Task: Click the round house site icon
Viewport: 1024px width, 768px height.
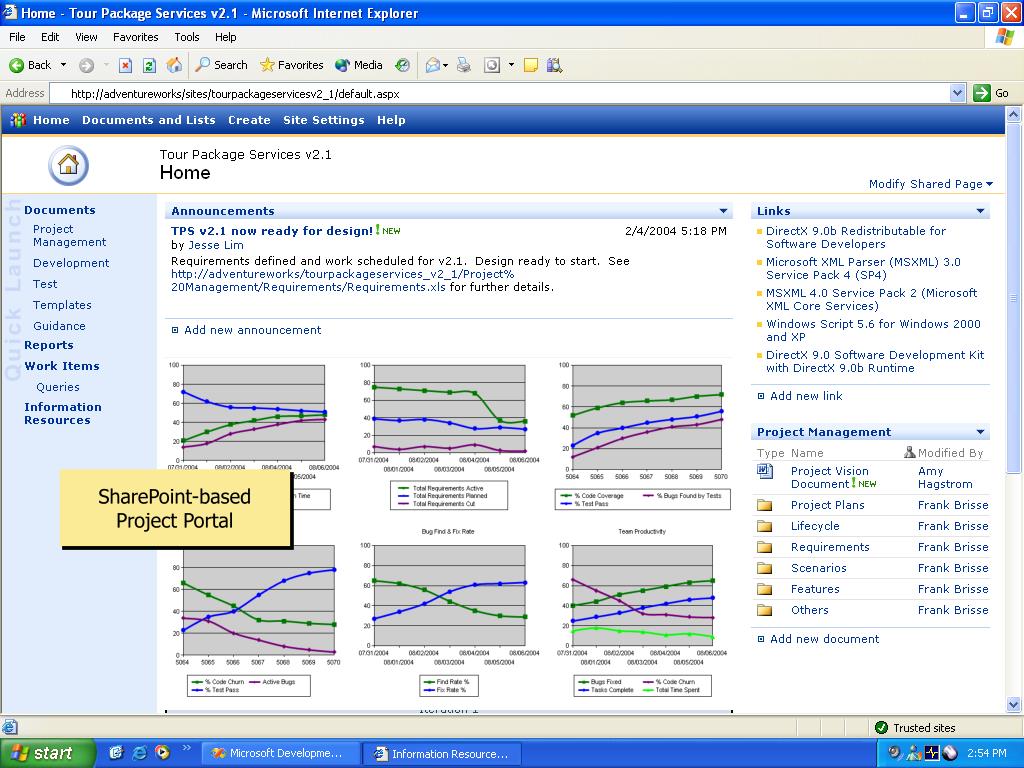Action: (x=68, y=165)
